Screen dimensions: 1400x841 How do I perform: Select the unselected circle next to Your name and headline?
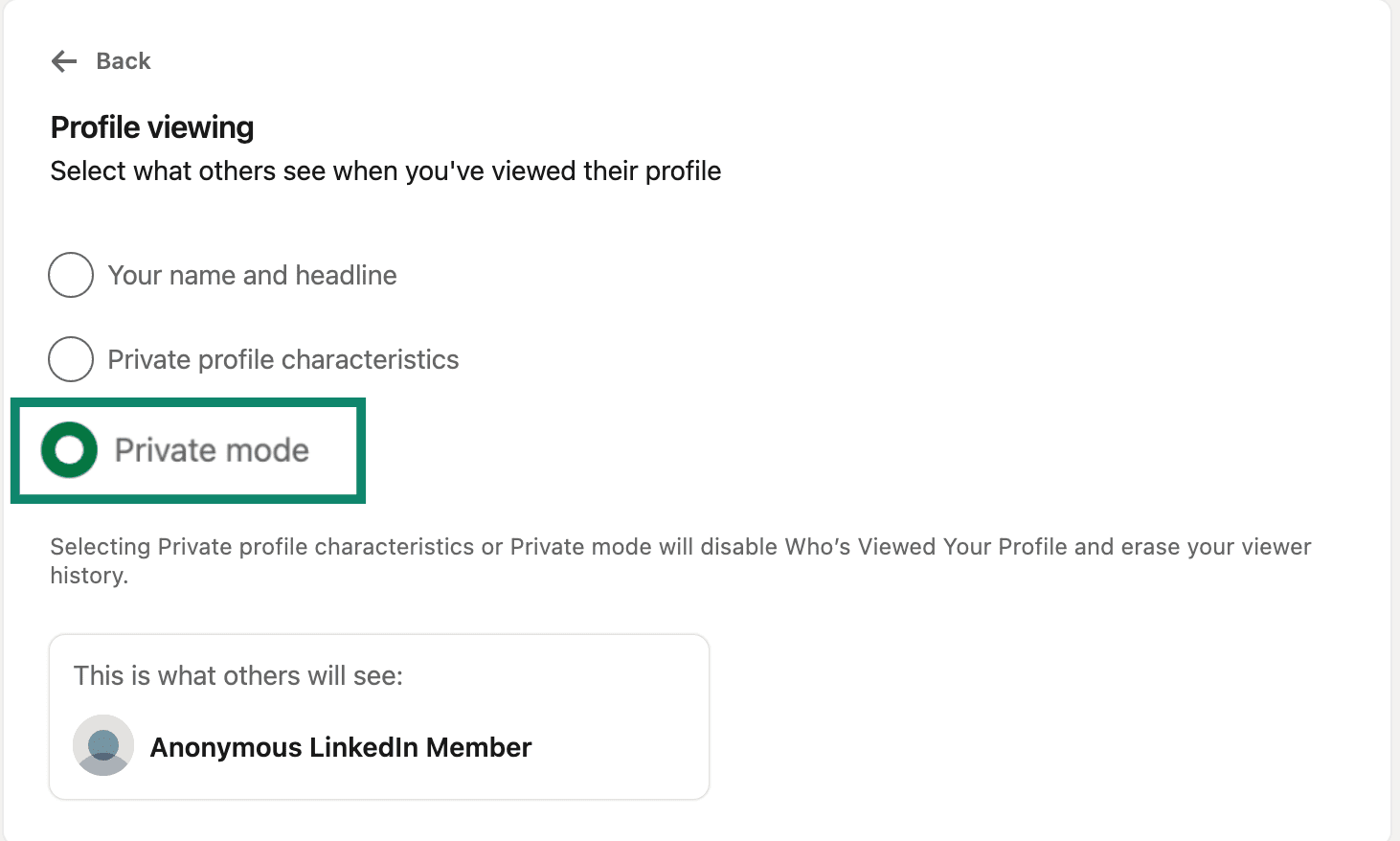click(x=70, y=275)
